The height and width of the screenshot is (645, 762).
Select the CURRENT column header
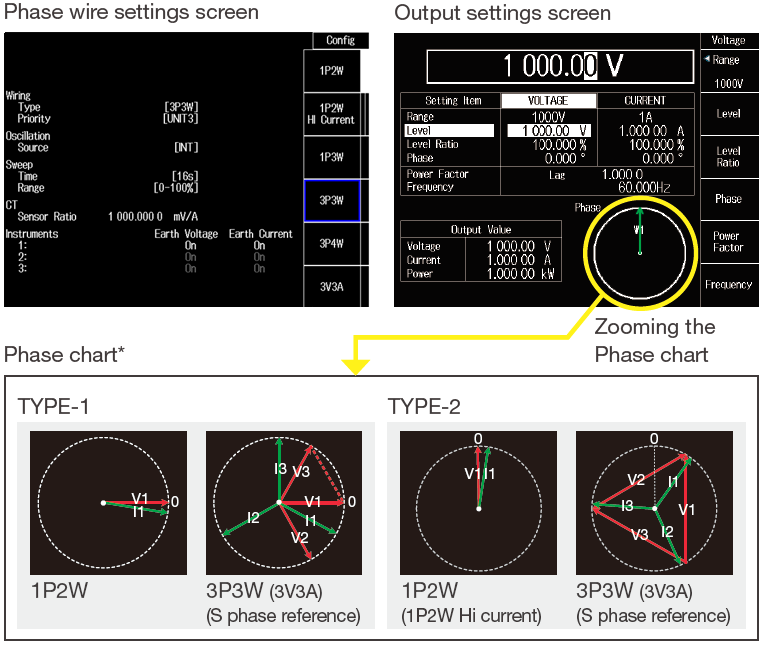(644, 101)
